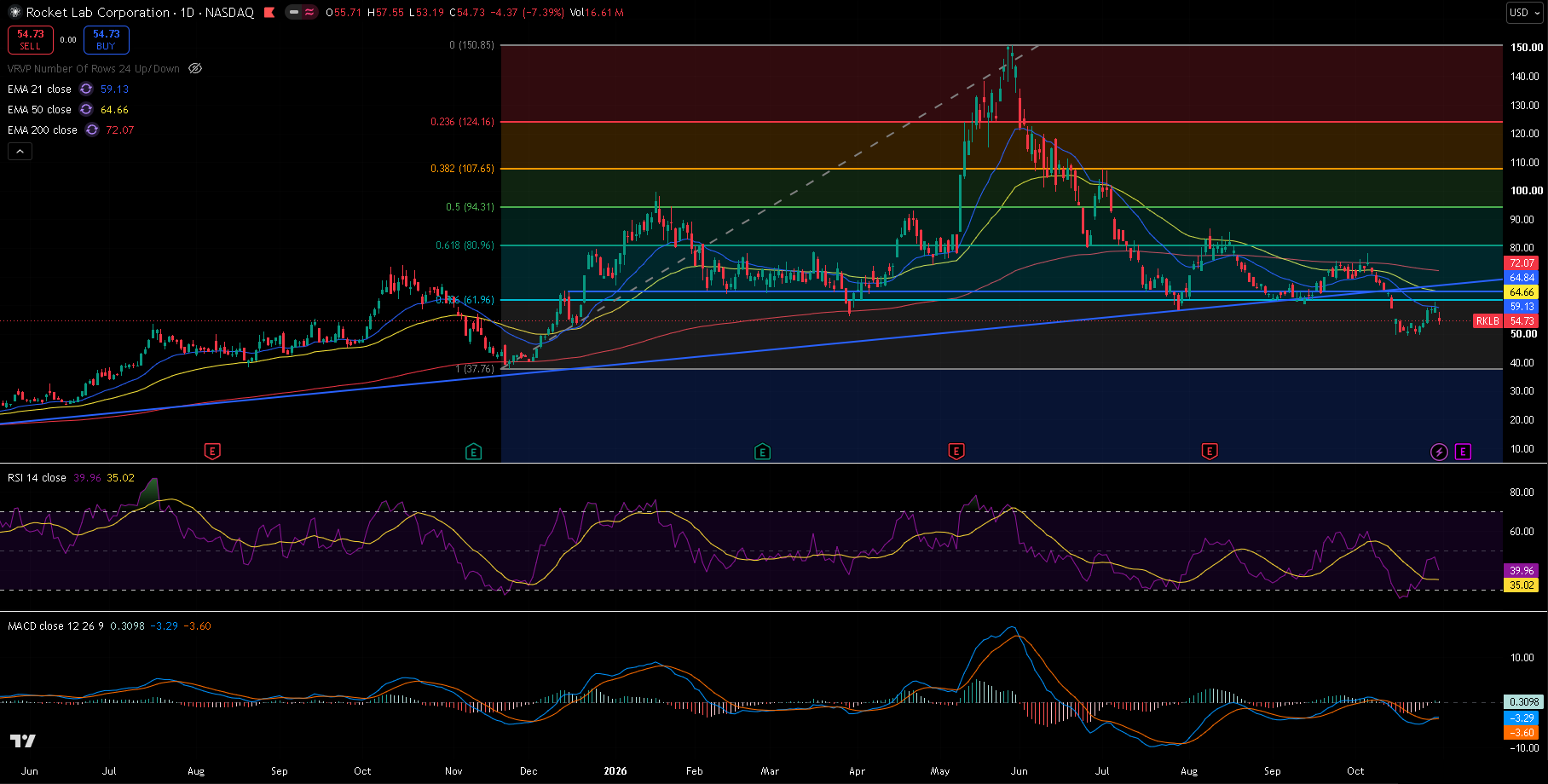Show the hidden VRVP indicator via eye icon
The image size is (1548, 784).
195,68
